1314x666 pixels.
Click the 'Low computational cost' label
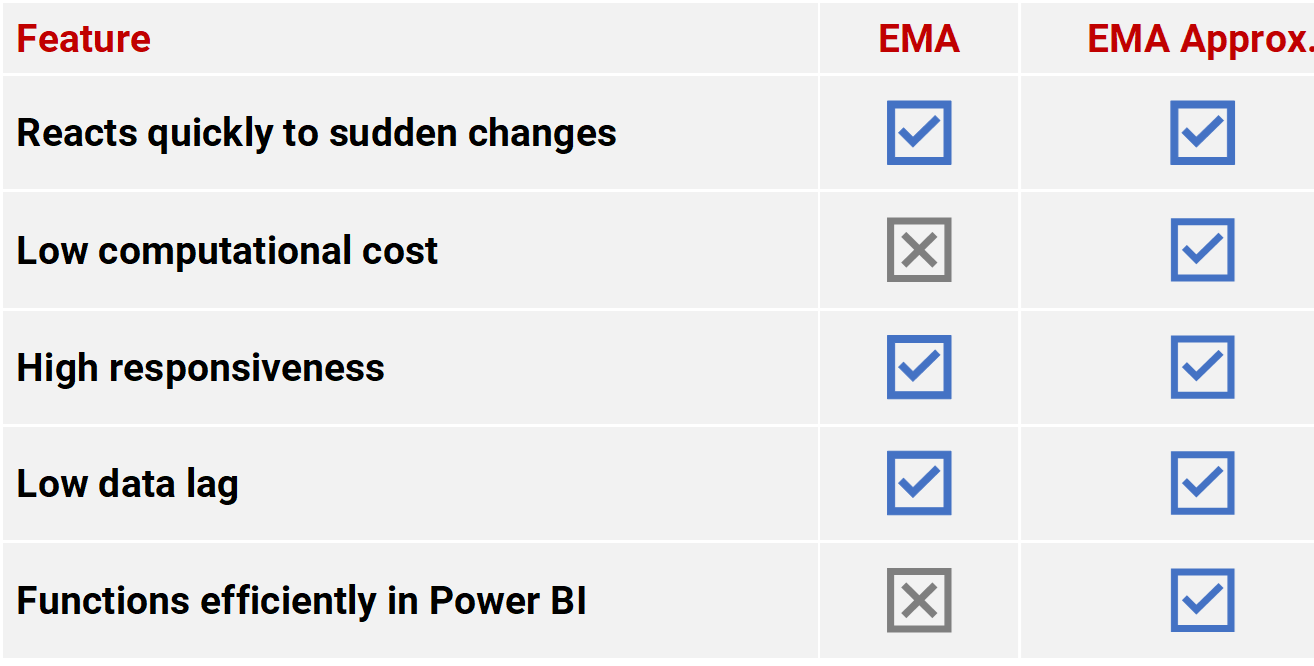228,250
